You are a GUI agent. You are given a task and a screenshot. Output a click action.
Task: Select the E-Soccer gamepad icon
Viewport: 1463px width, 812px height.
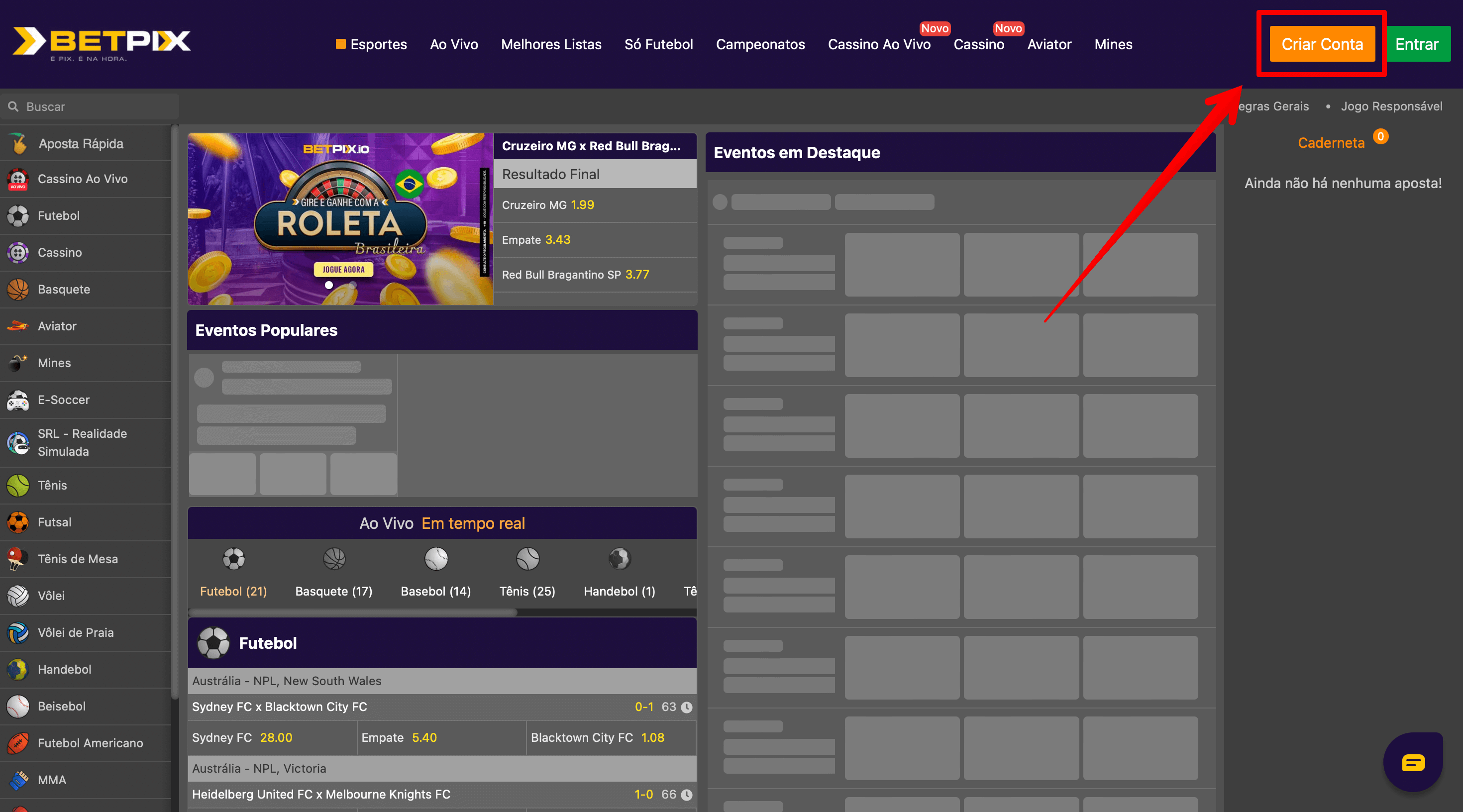[x=18, y=400]
